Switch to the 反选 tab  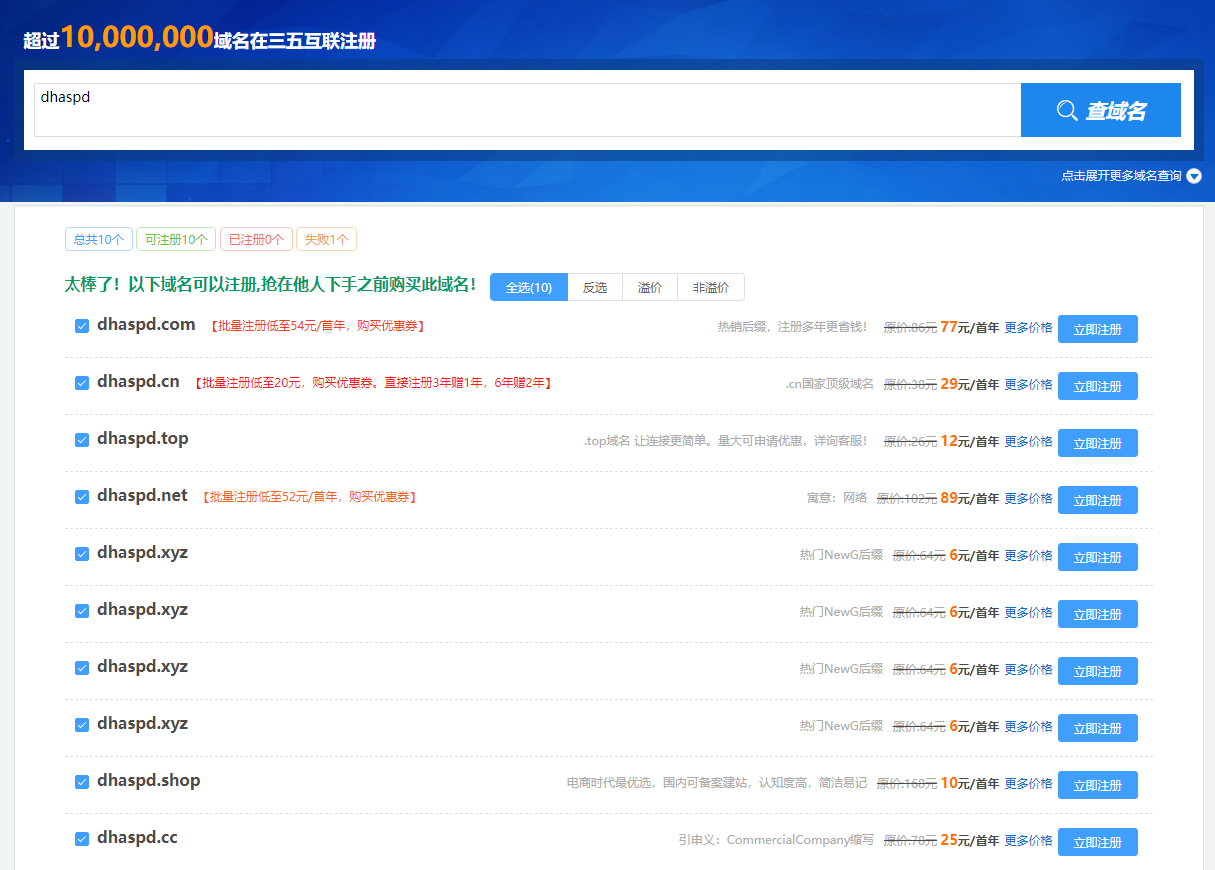(x=595, y=287)
